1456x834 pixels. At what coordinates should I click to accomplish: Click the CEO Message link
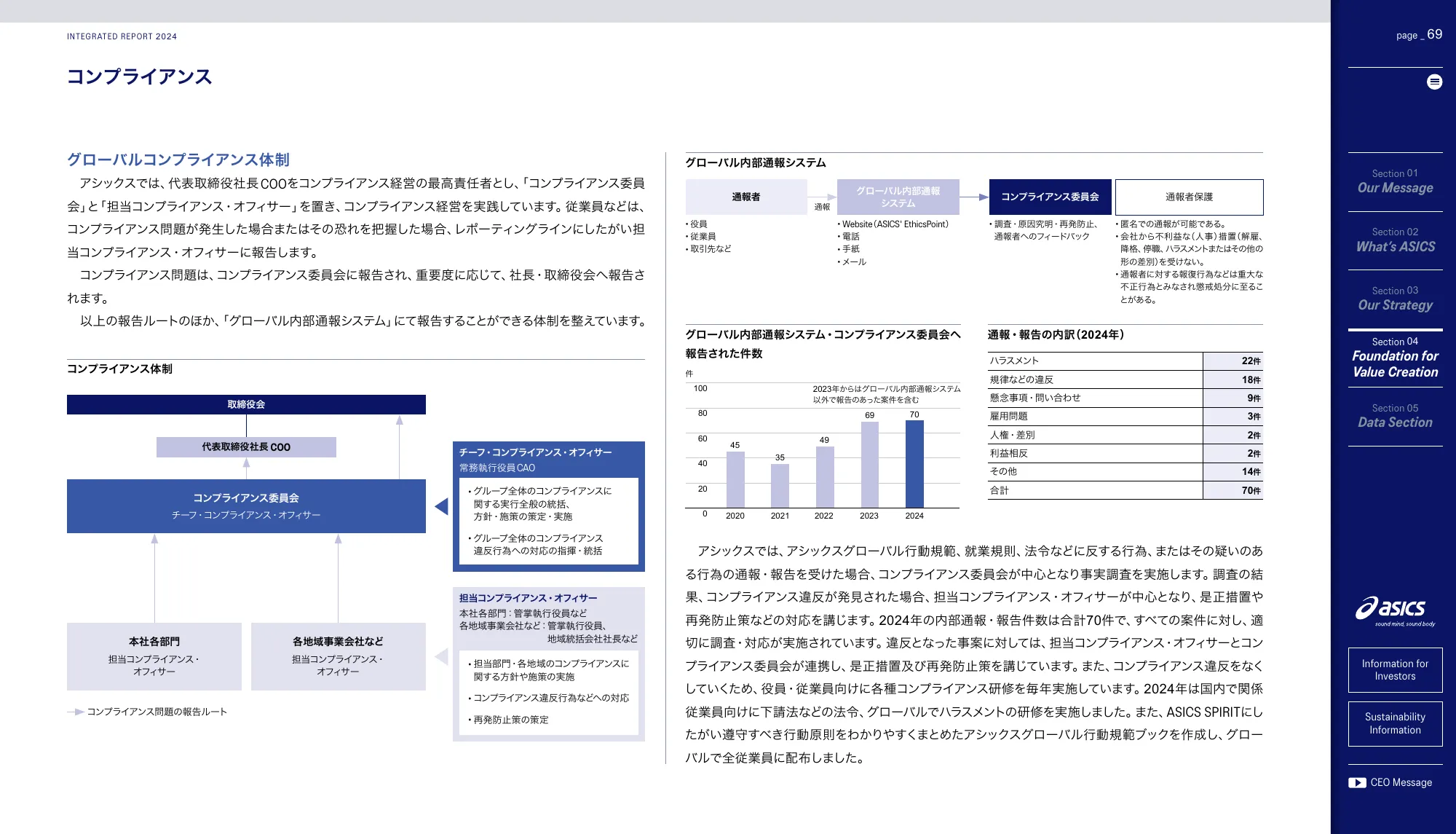click(x=1401, y=783)
